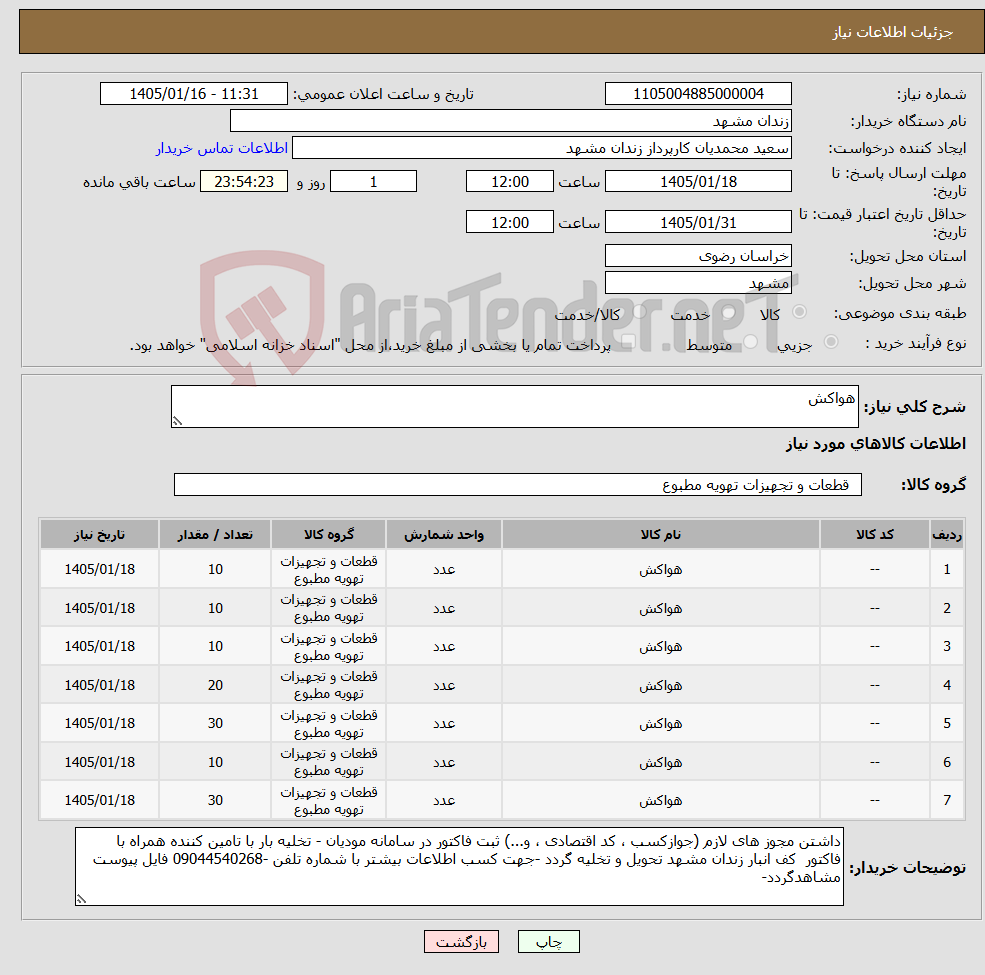Click quantity 20 in row 4
This screenshot has height=975, width=985.
[x=215, y=685]
